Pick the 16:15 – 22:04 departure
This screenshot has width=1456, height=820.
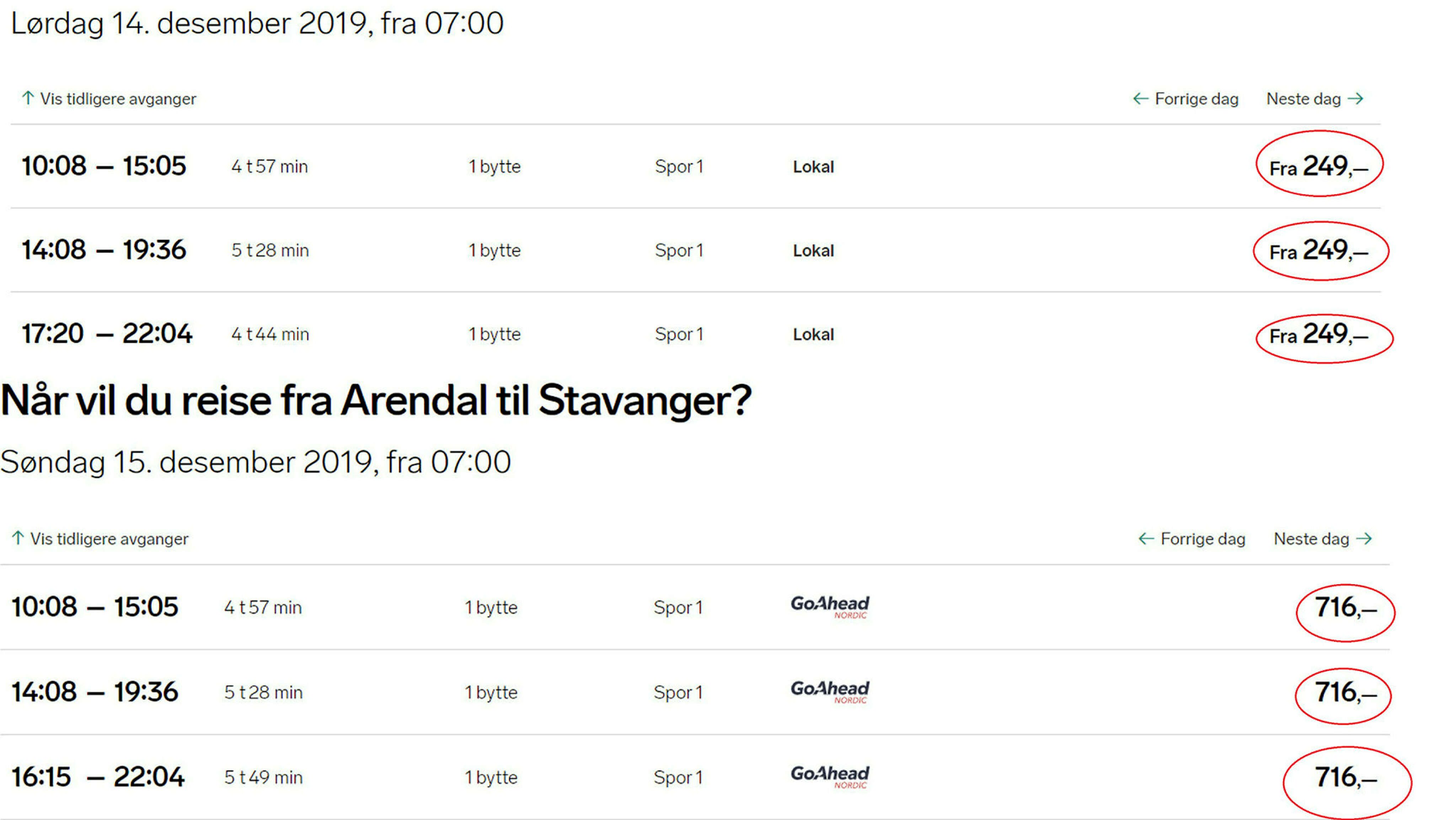pos(98,777)
